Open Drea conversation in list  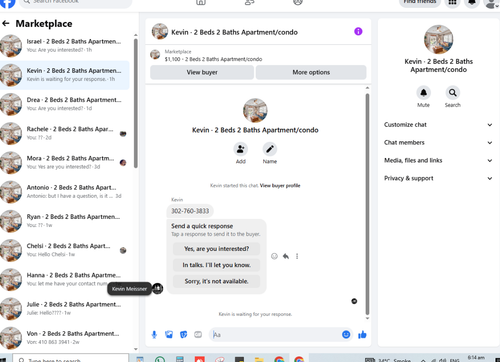65,104
